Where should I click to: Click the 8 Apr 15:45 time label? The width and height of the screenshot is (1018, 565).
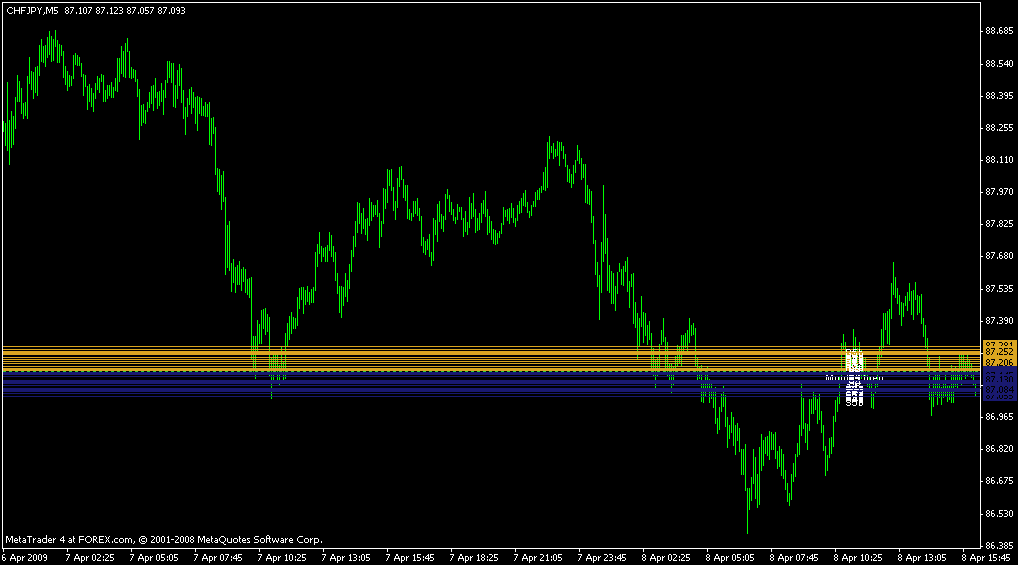click(988, 557)
